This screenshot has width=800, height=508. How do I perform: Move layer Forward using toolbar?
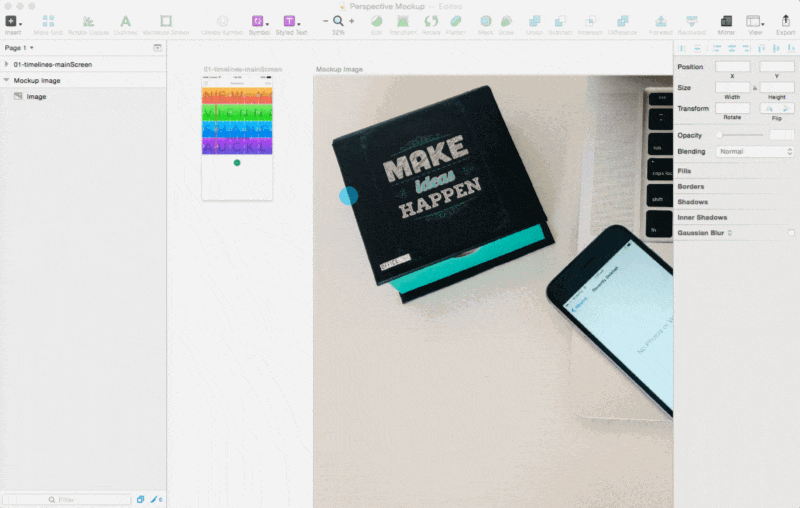(x=661, y=21)
